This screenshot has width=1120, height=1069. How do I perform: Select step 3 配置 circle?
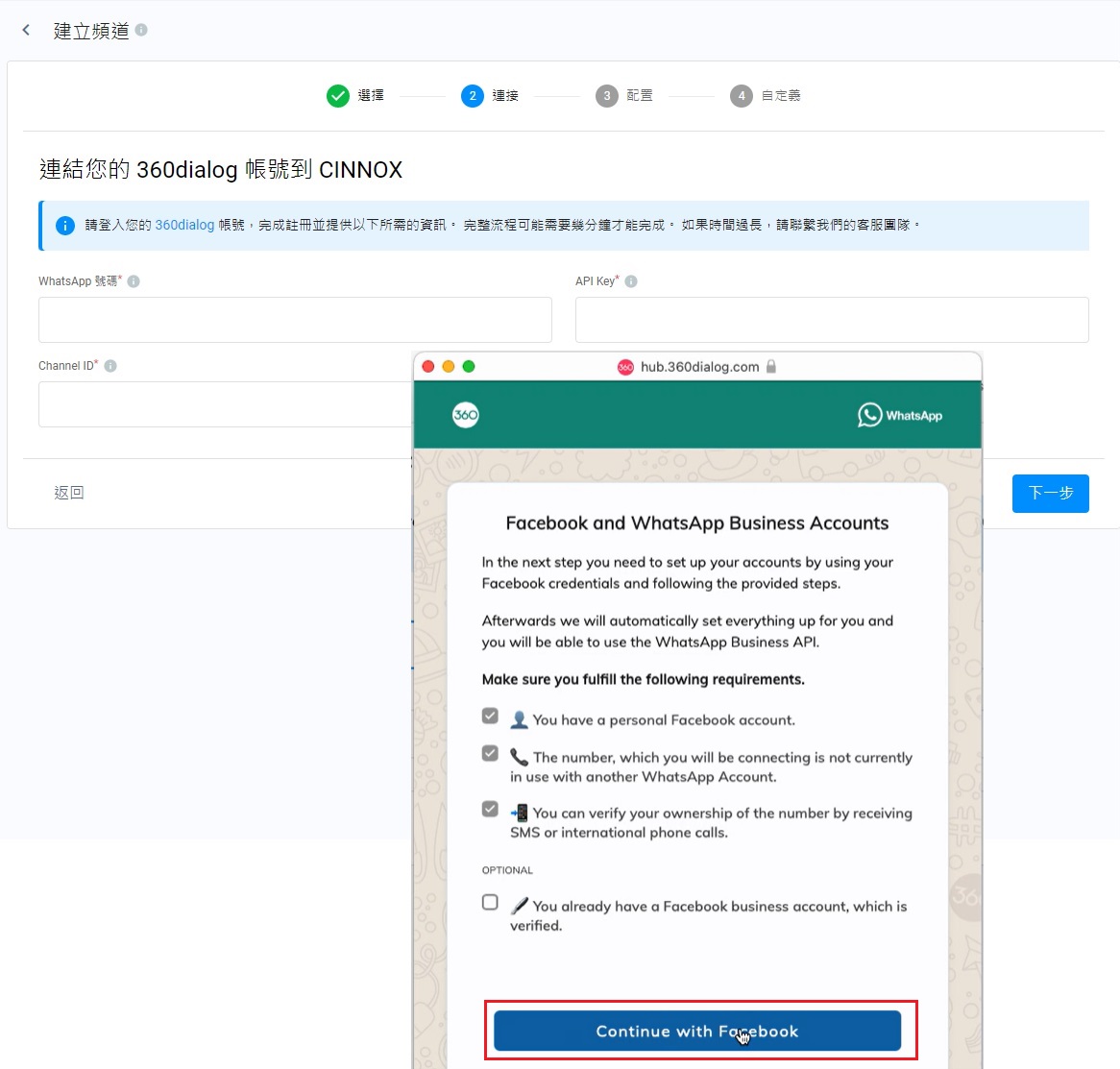(x=607, y=96)
